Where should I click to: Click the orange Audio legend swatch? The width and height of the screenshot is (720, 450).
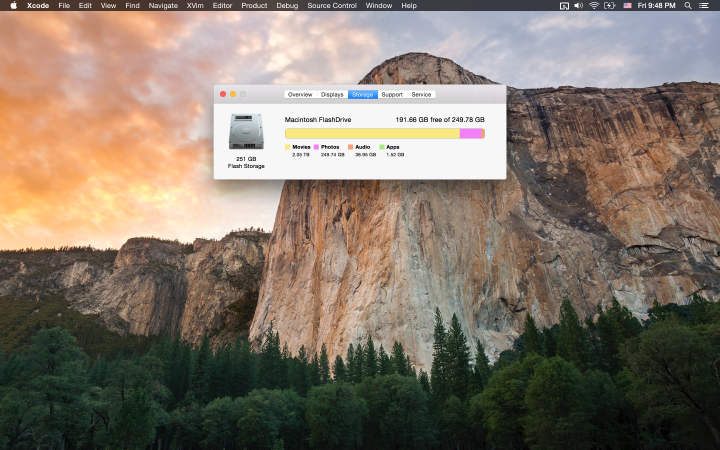(350, 147)
